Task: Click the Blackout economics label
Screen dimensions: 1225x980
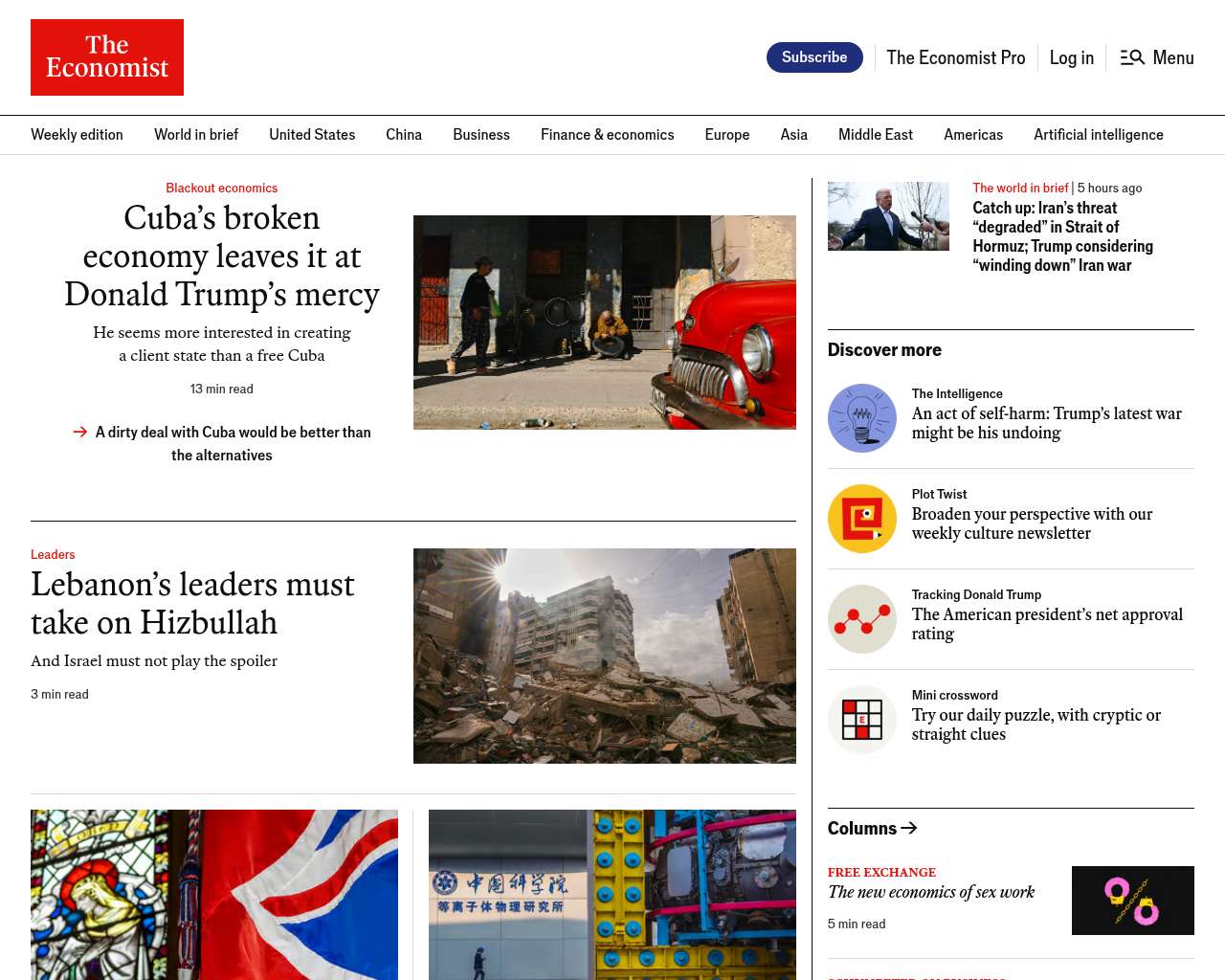Action: [x=222, y=189]
